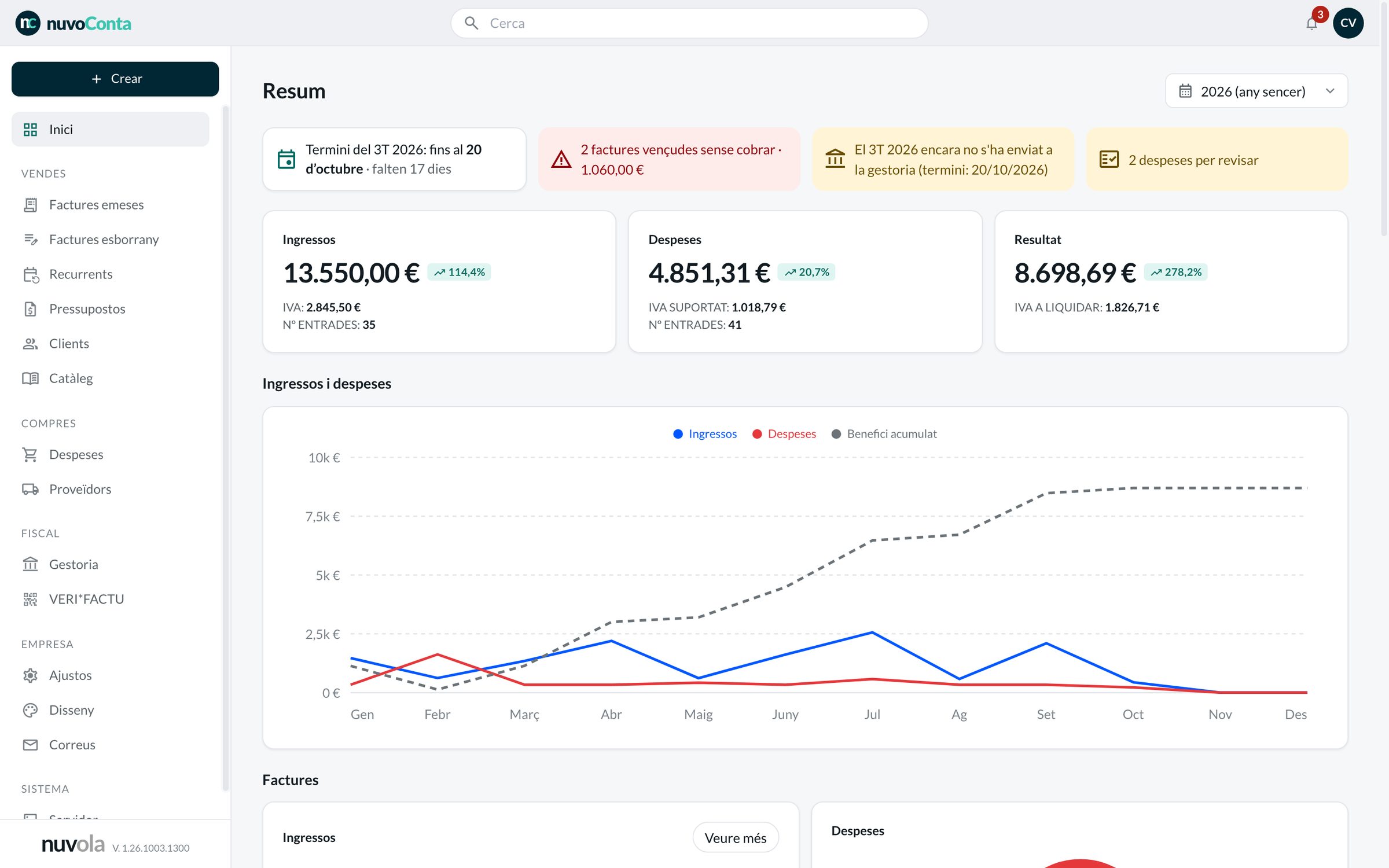This screenshot has height=868, width=1389.
Task: Click the Factures emeses receipt icon
Action: coord(30,205)
